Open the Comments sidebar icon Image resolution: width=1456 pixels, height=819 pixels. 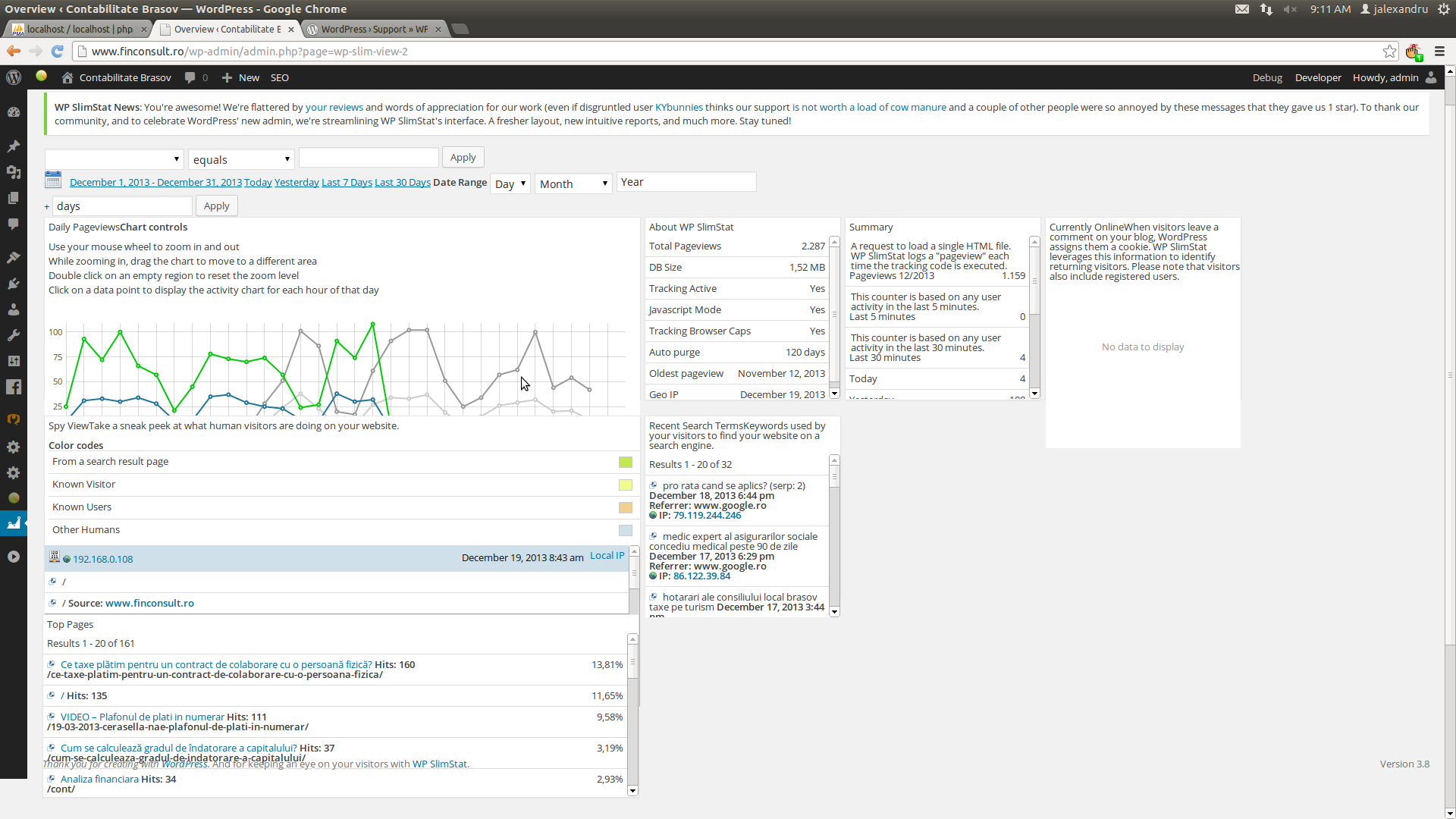pyautogui.click(x=14, y=224)
